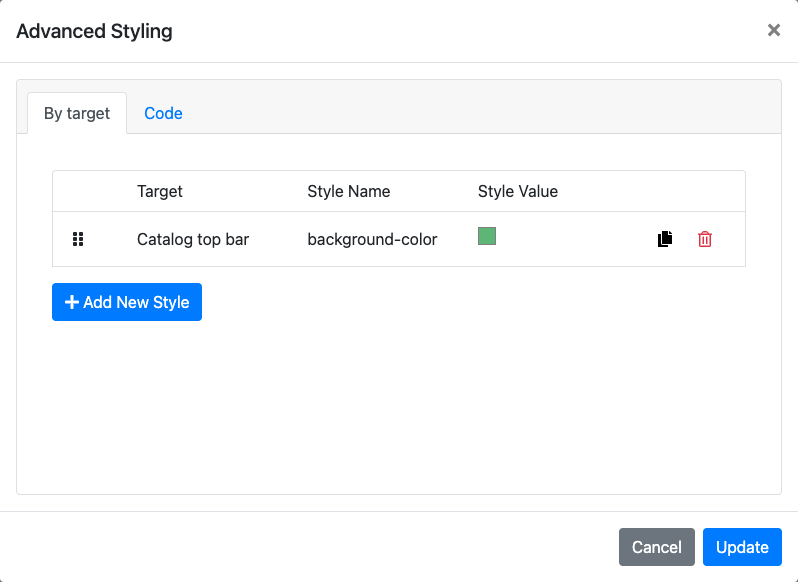The height and width of the screenshot is (582, 798).
Task: Click the Style Value column header
Action: tap(518, 191)
